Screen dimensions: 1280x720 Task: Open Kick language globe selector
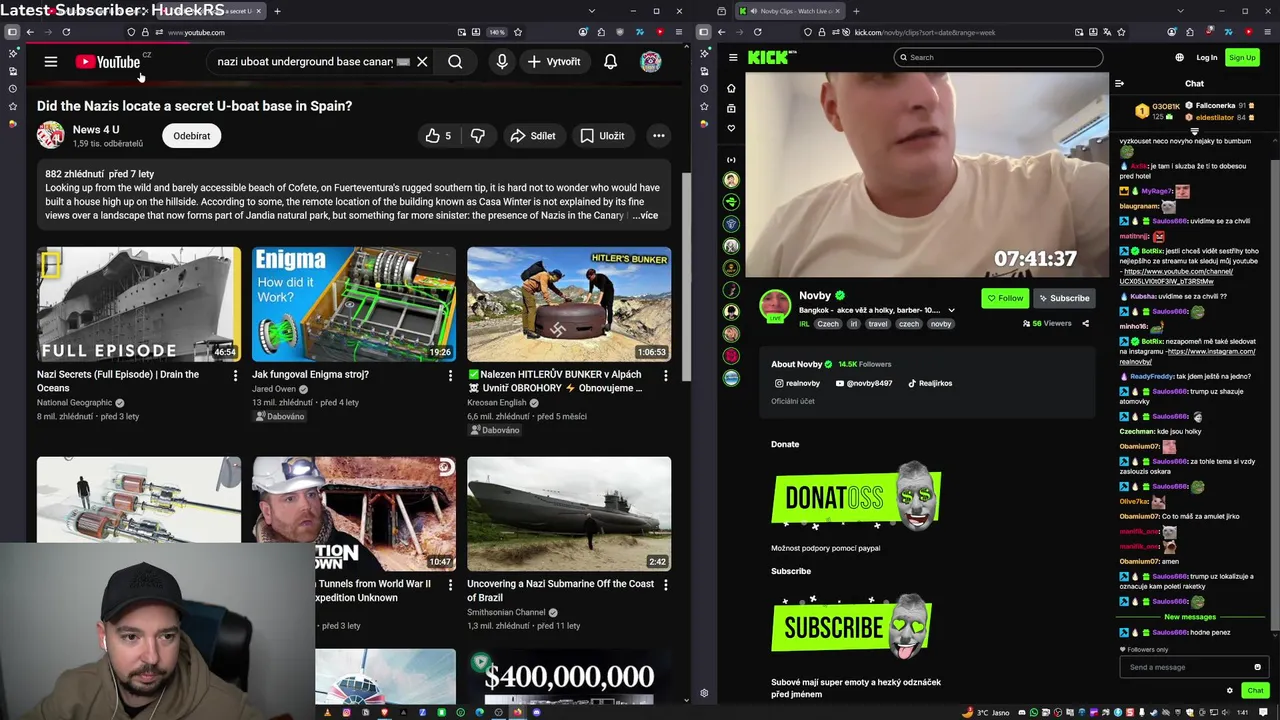click(x=1179, y=57)
